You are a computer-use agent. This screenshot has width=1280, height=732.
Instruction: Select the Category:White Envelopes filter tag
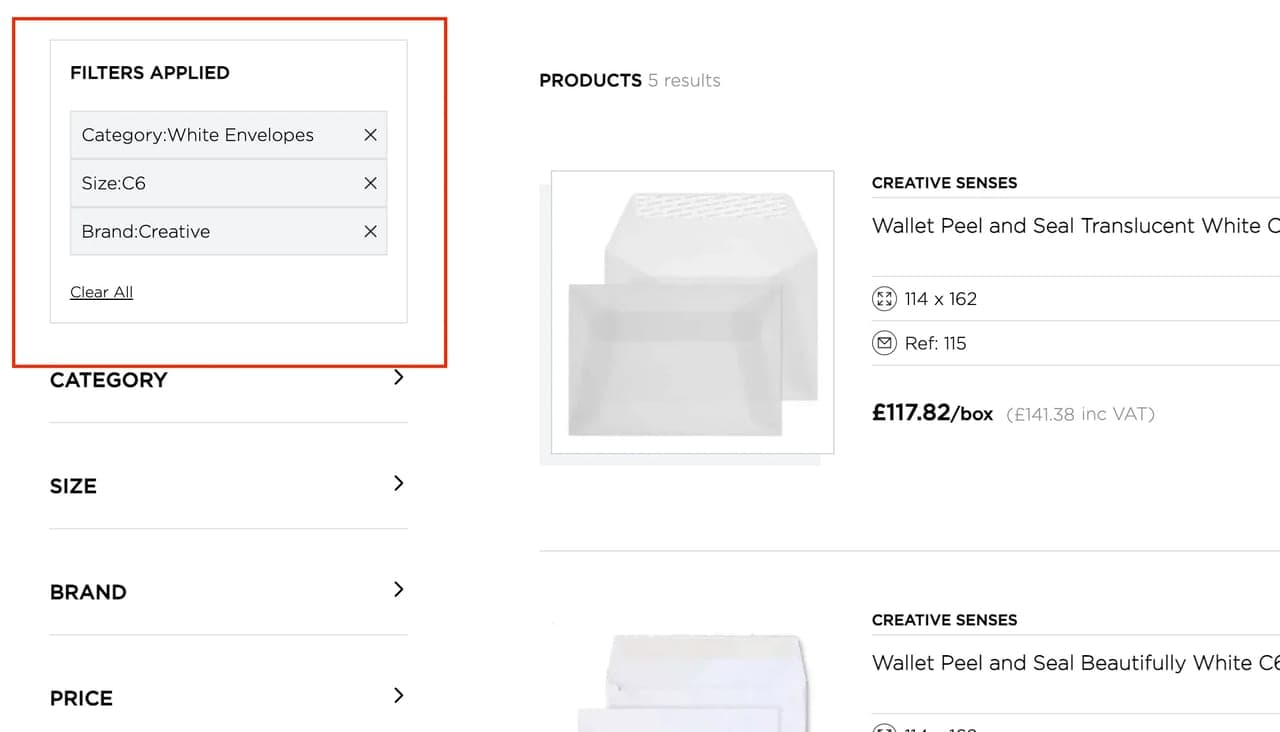[228, 135]
